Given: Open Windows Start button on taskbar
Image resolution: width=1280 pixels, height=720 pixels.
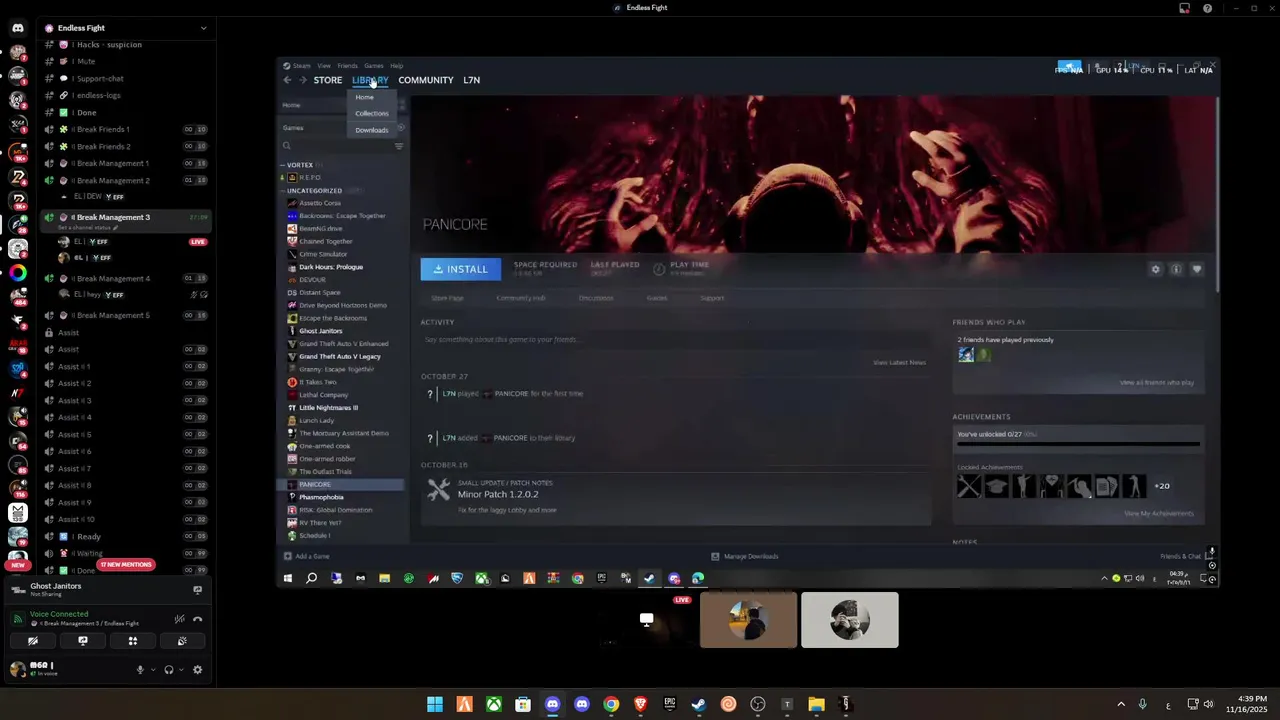Looking at the screenshot, I should pyautogui.click(x=435, y=704).
